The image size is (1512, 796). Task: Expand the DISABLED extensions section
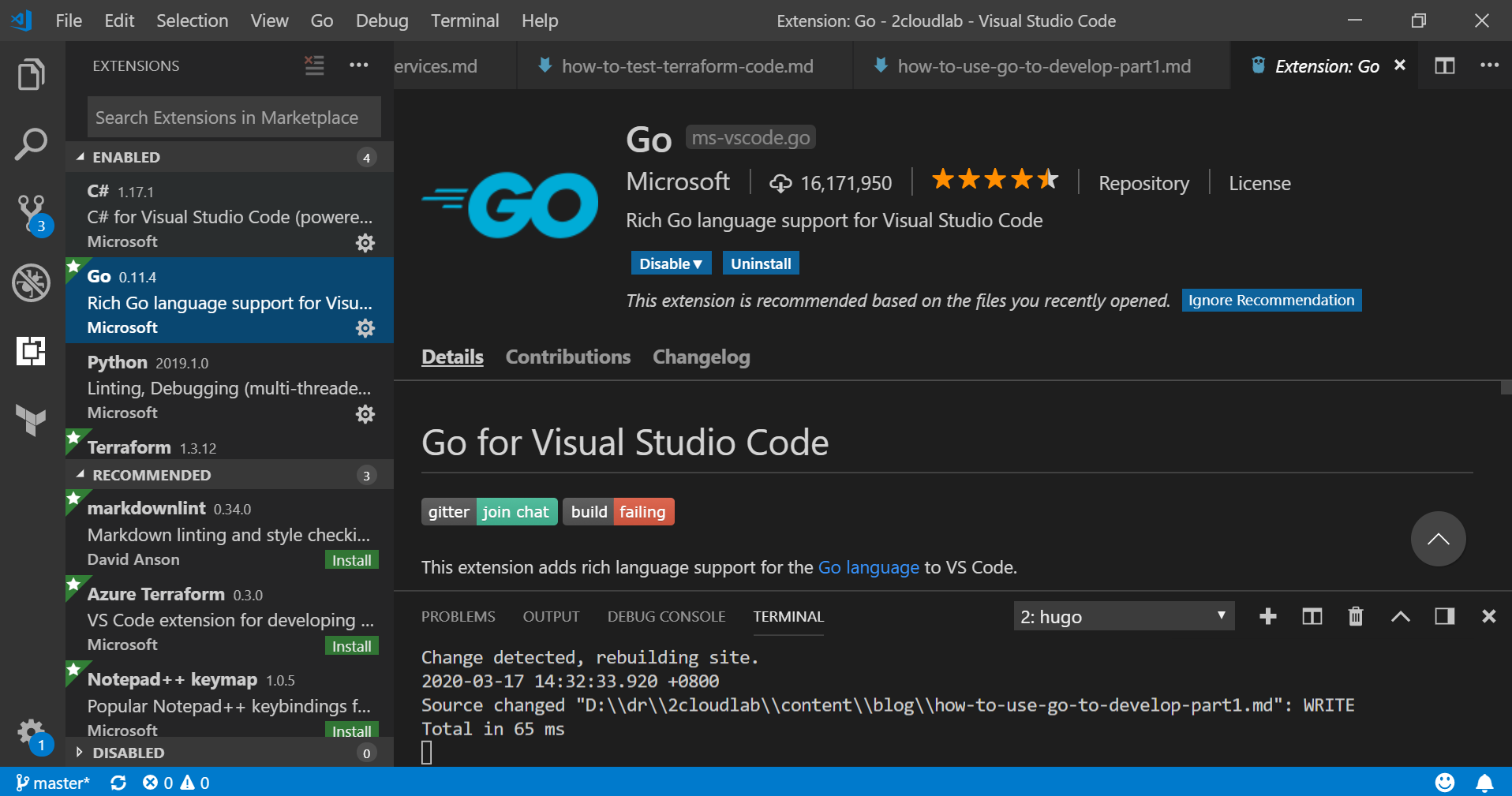230,753
